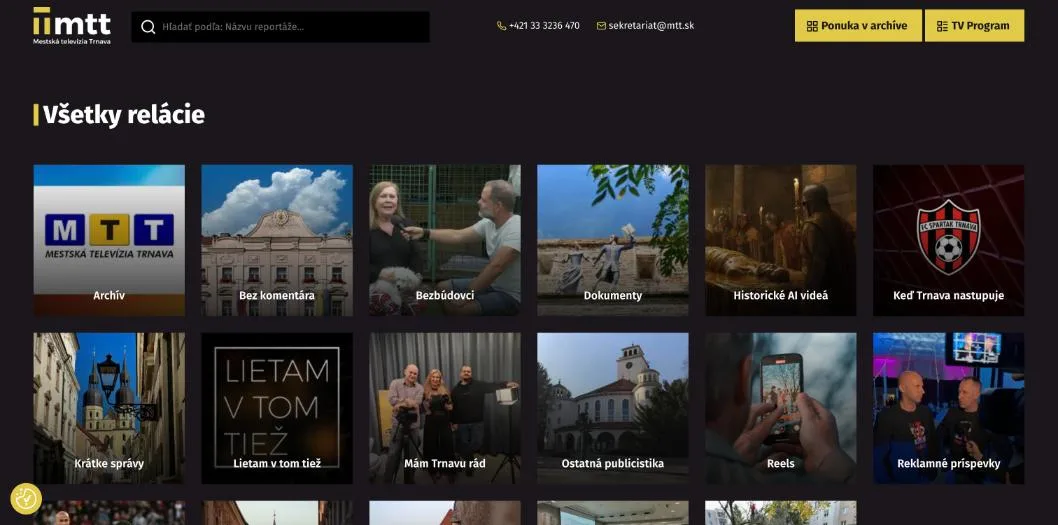Click the Všetky relácie heading
1058x525 pixels.
click(123, 115)
